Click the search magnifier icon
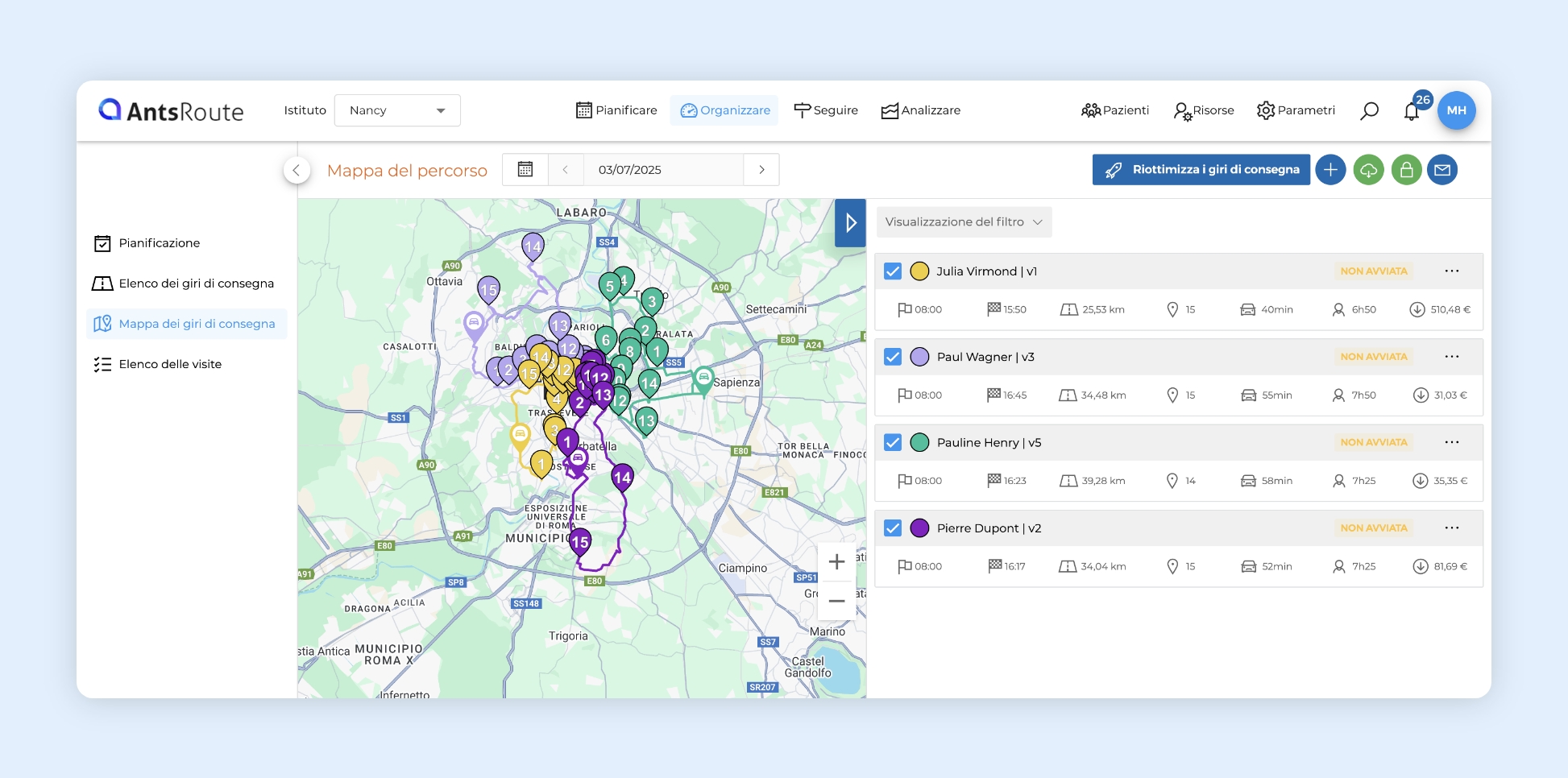The width and height of the screenshot is (1568, 778). [1369, 111]
